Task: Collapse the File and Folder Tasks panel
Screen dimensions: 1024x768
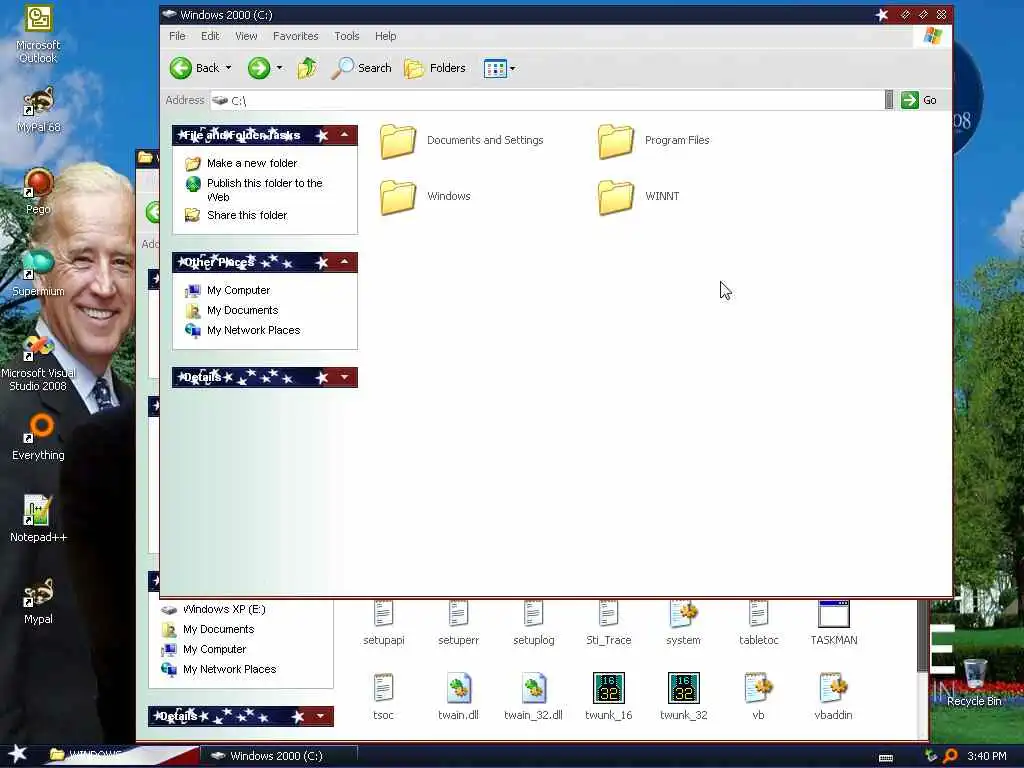Action: click(x=344, y=135)
